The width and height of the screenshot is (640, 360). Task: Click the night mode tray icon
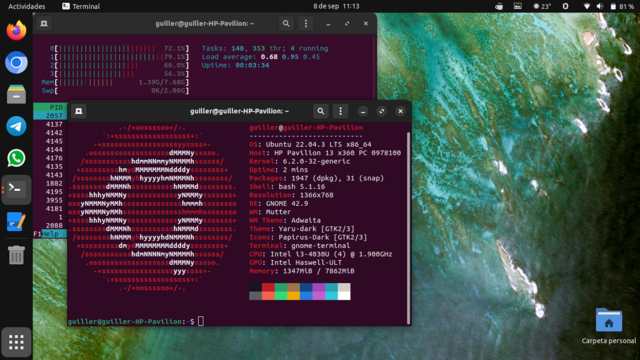(565, 6)
